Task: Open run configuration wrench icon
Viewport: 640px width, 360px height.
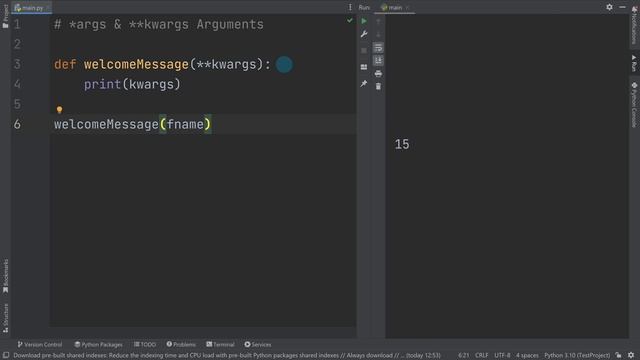Action: point(364,34)
